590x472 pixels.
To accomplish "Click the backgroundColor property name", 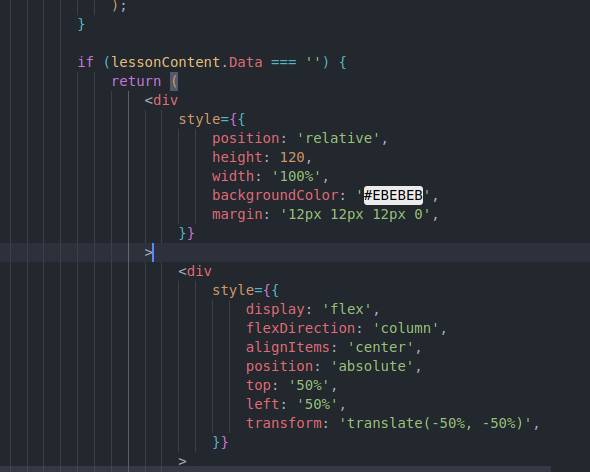I will (275, 195).
